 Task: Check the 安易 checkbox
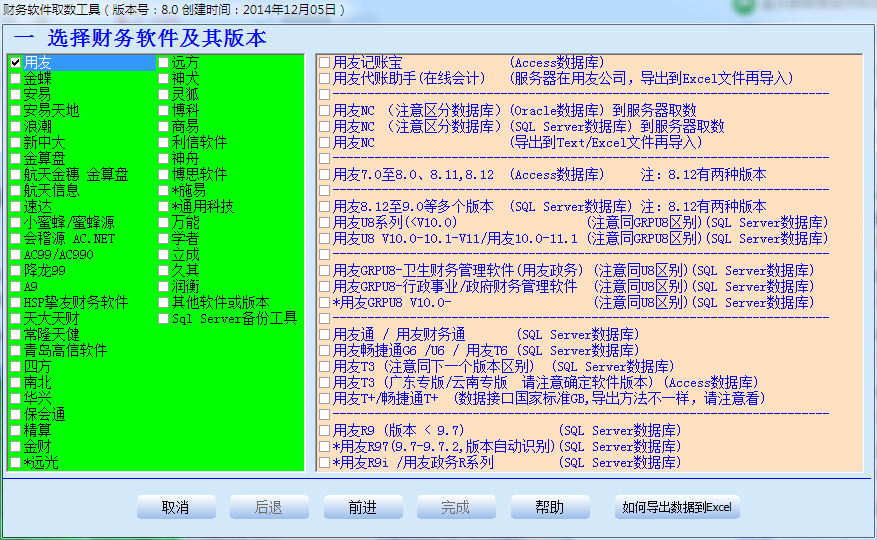[x=16, y=95]
